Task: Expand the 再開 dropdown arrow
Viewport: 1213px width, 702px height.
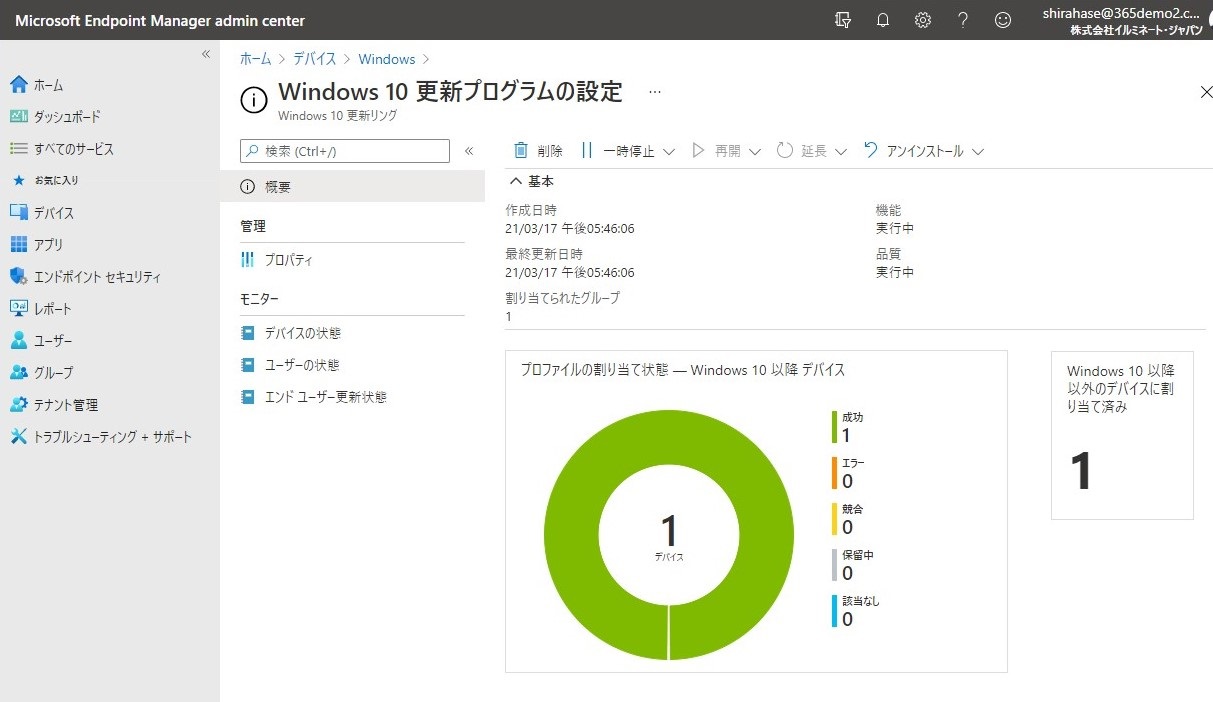Action: tap(755, 152)
